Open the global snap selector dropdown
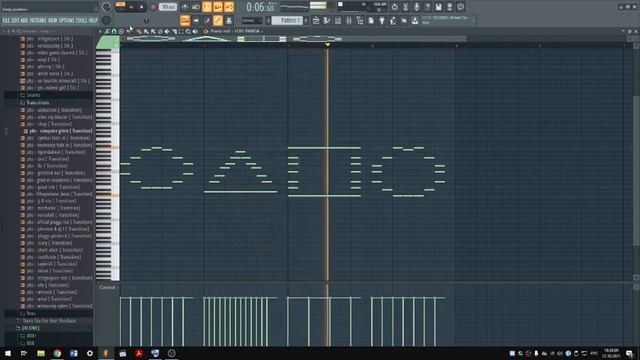Viewport: 640px width, 360px height. [x=252, y=20]
